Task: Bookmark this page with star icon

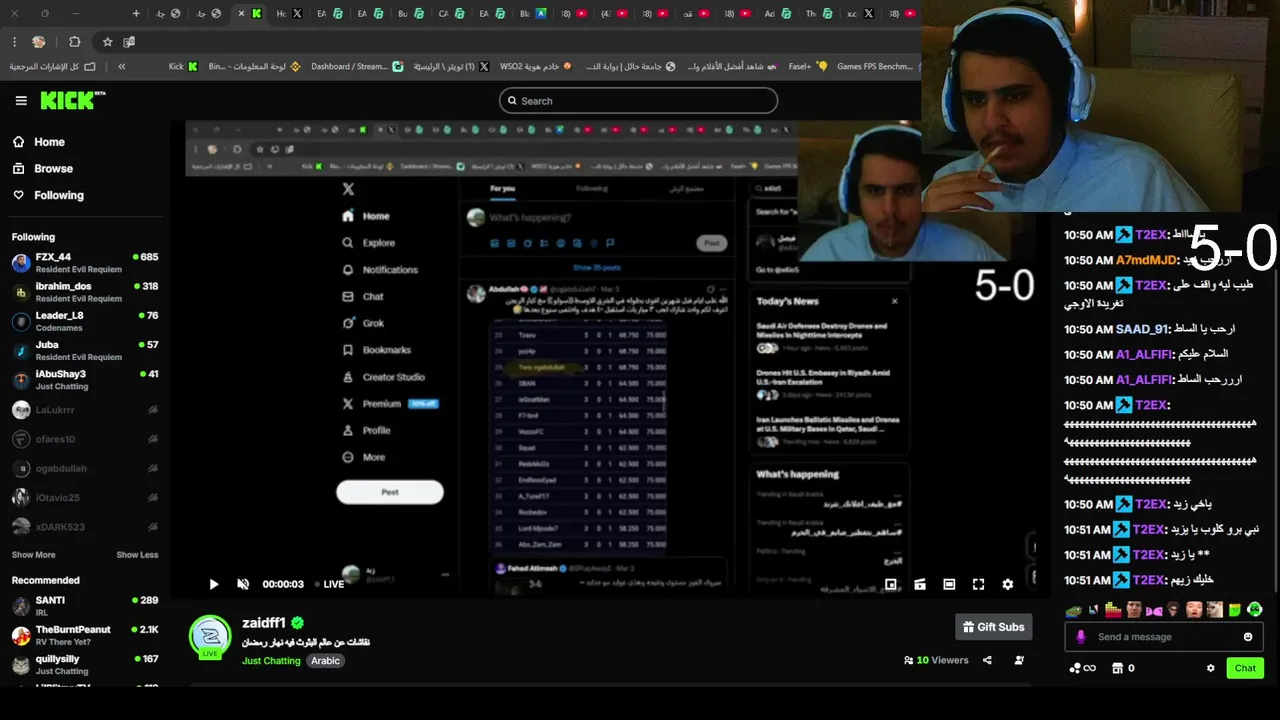Action: [107, 42]
